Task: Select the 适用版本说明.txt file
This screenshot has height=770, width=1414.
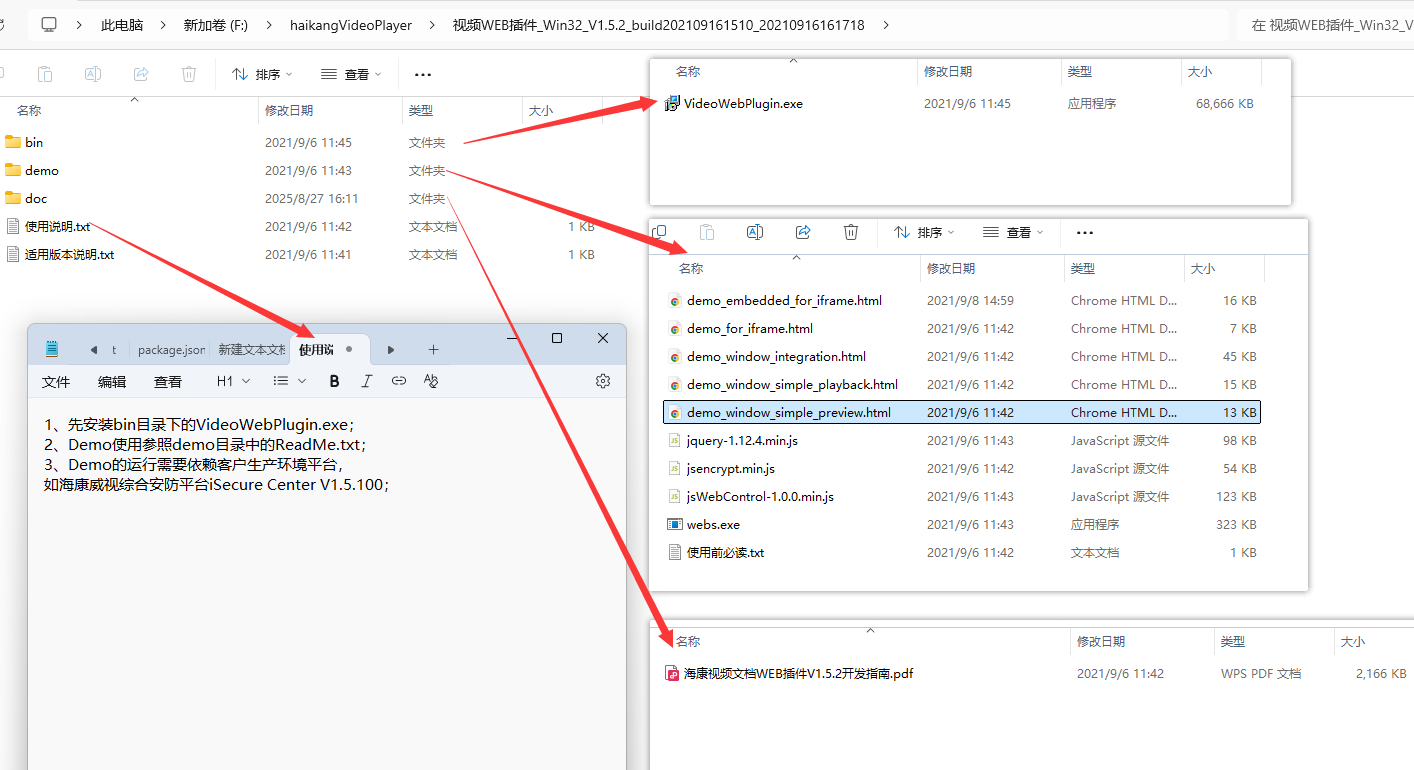Action: point(60,254)
